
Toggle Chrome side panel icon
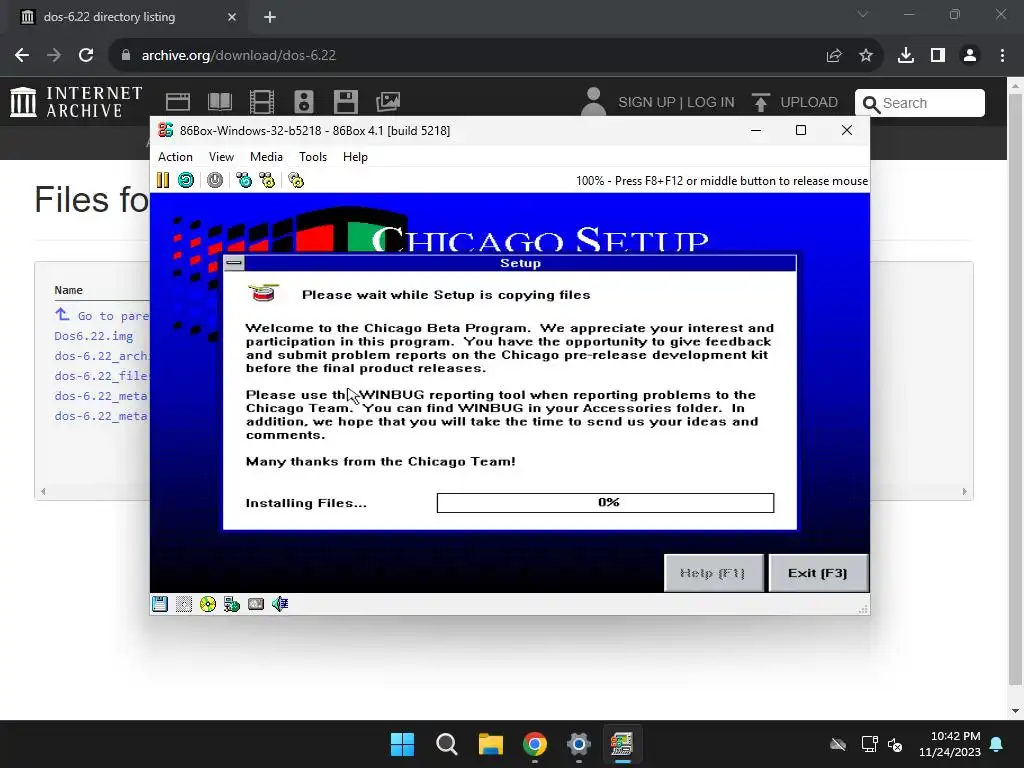pos(938,56)
